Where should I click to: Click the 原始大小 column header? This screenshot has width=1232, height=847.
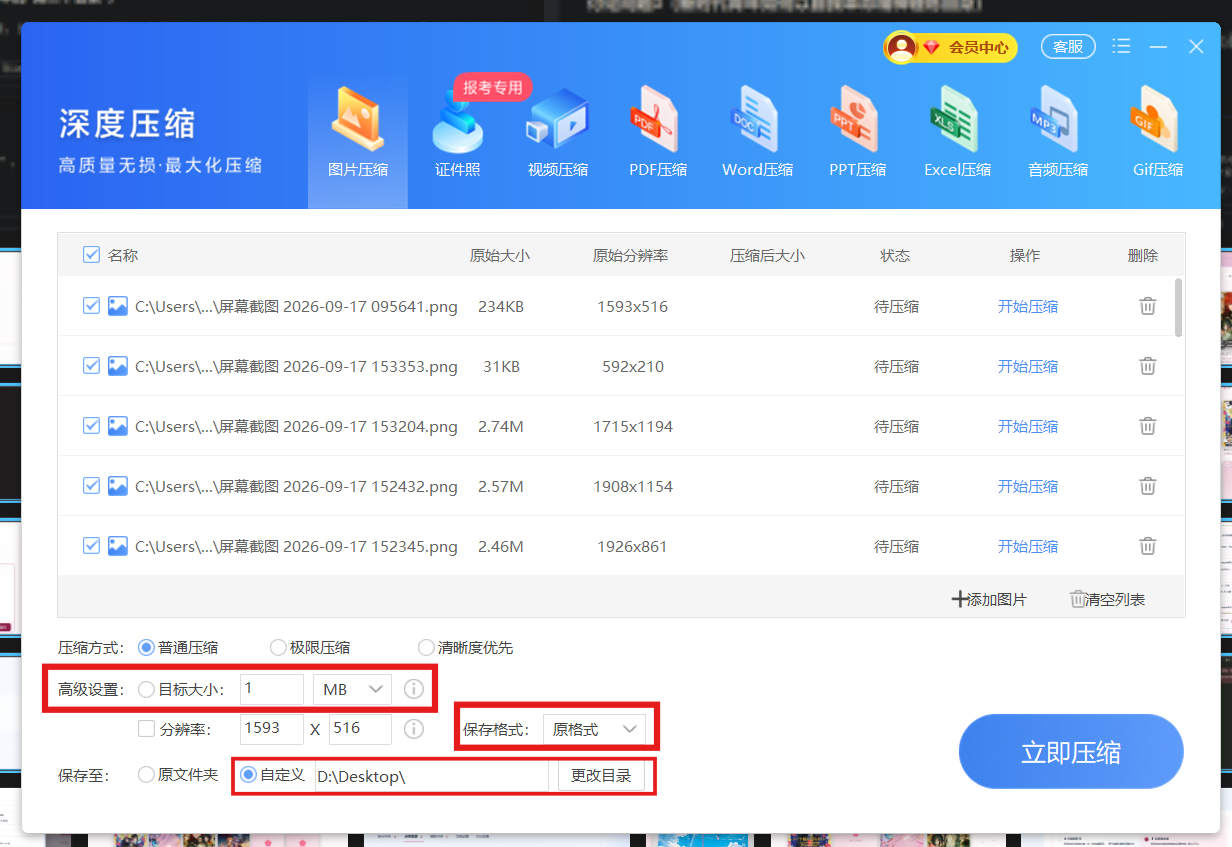[x=500, y=255]
